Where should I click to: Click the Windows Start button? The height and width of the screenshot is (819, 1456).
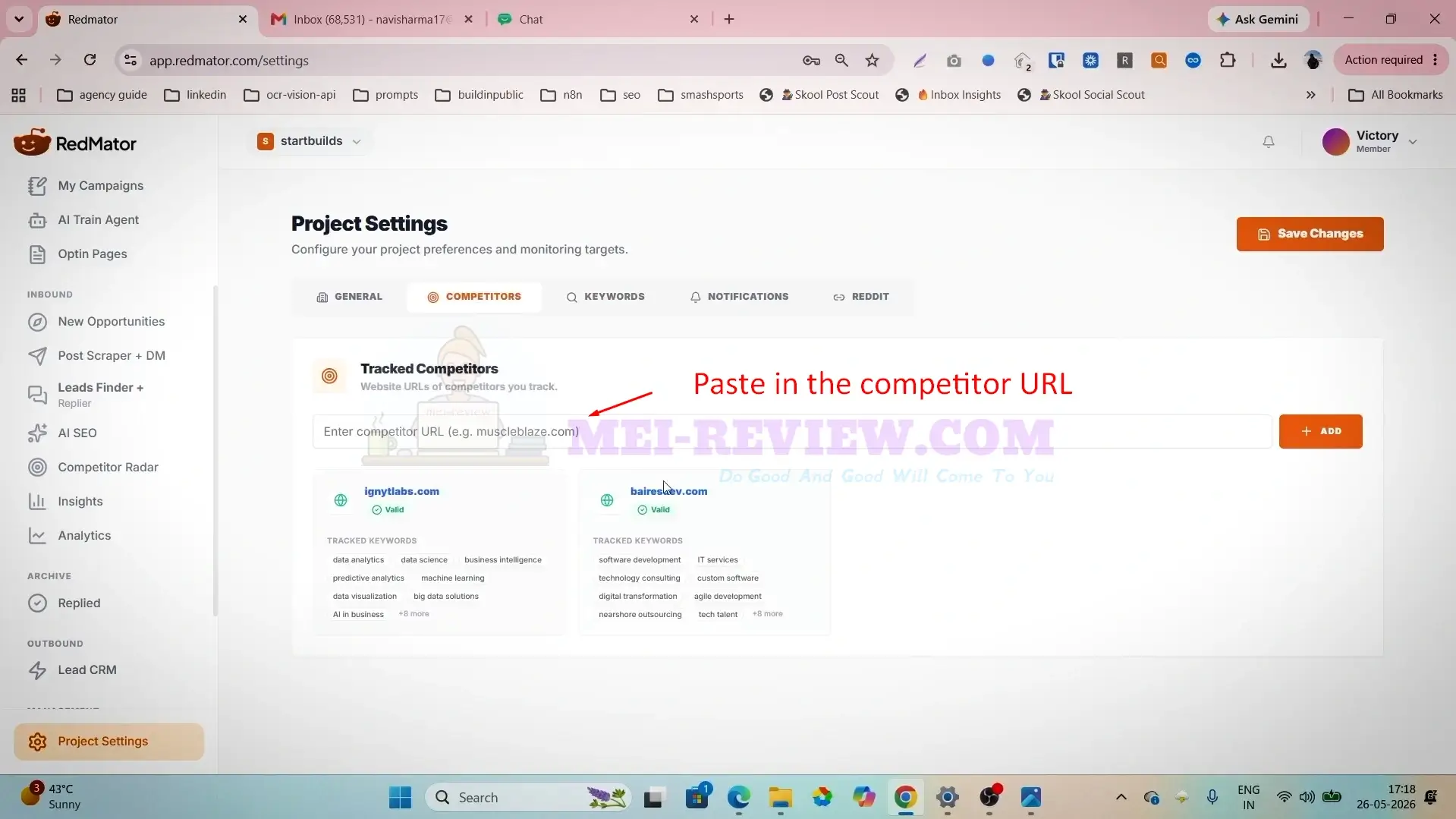pyautogui.click(x=400, y=798)
